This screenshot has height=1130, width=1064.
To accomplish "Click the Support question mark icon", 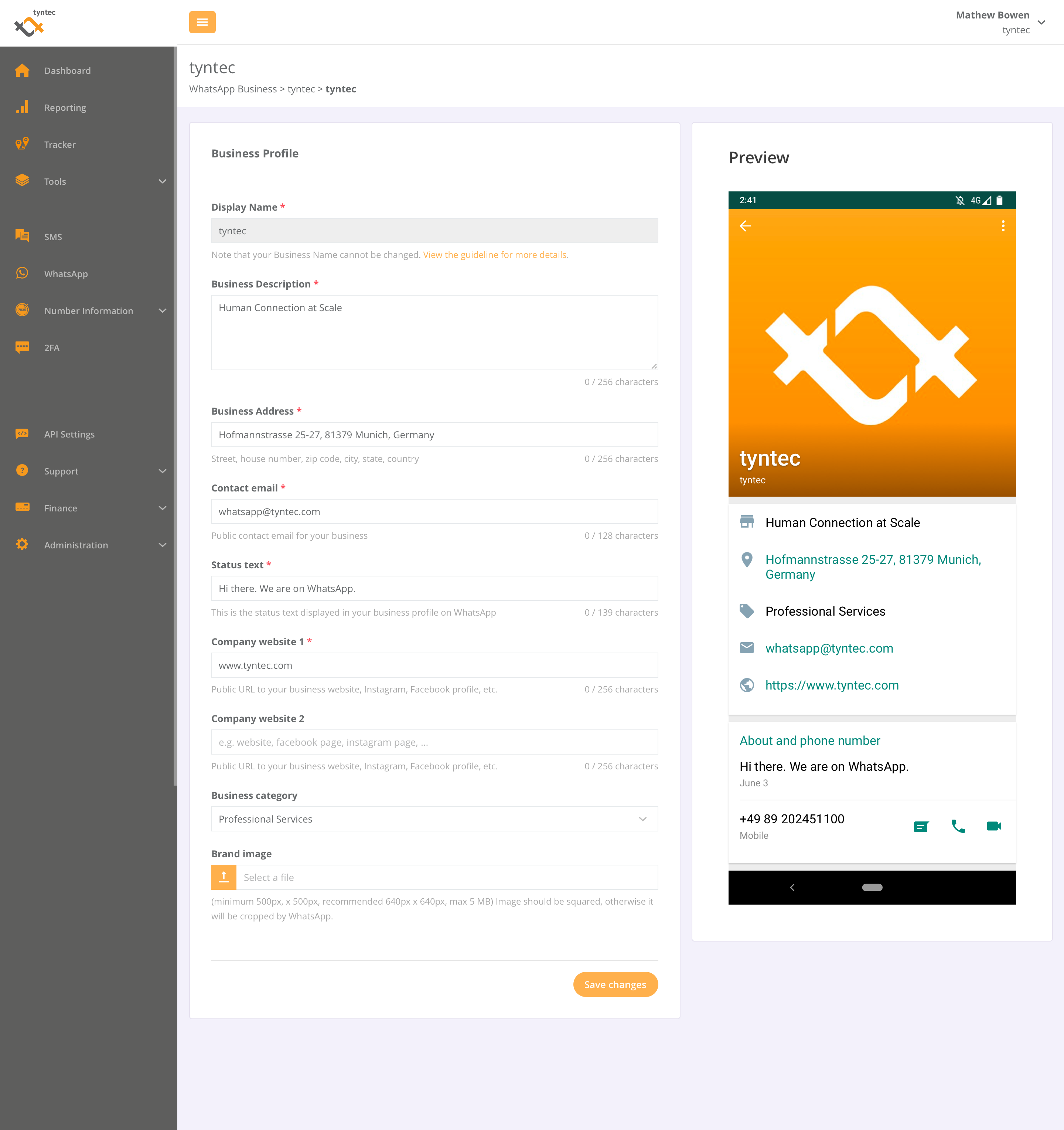I will pyautogui.click(x=22, y=470).
